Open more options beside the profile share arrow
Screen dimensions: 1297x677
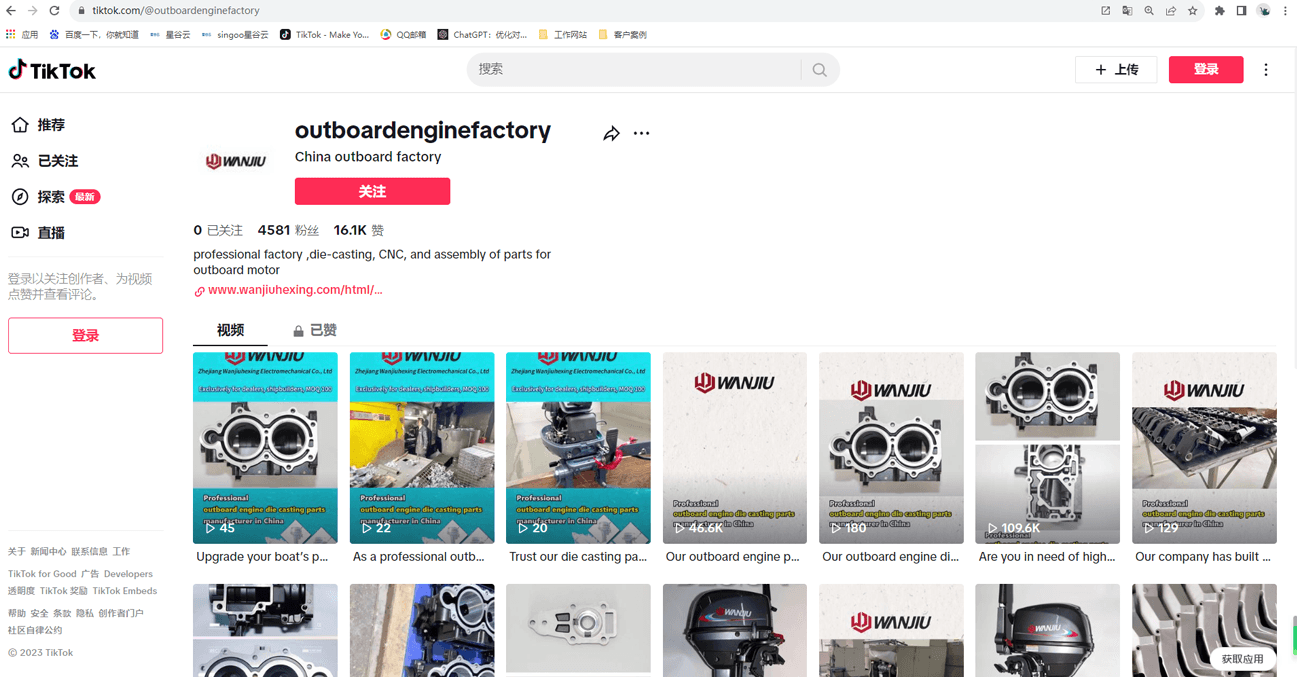(642, 133)
